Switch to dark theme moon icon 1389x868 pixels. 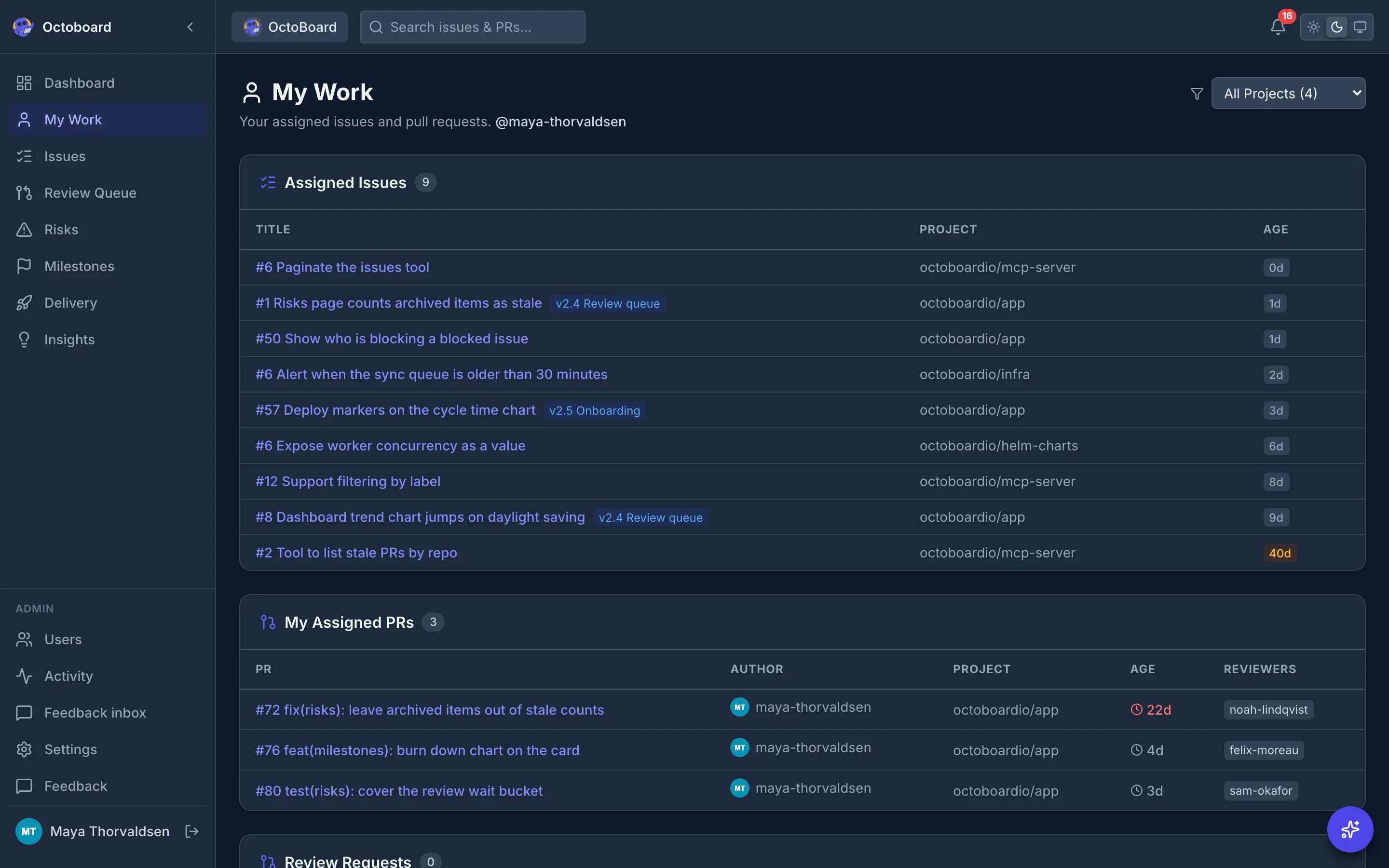coord(1336,27)
